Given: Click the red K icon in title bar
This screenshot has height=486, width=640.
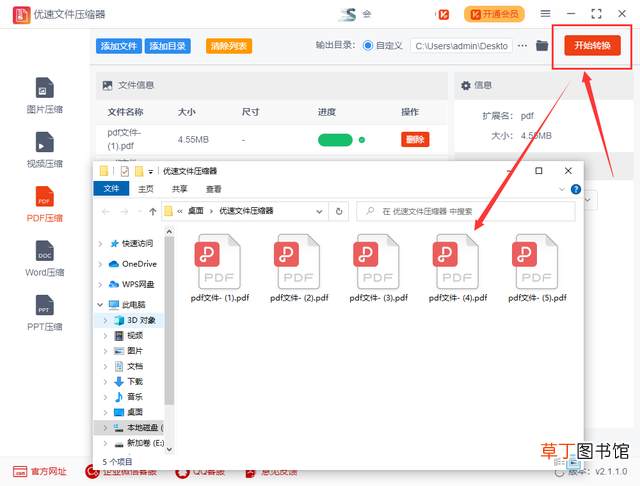Looking at the screenshot, I should (x=444, y=15).
